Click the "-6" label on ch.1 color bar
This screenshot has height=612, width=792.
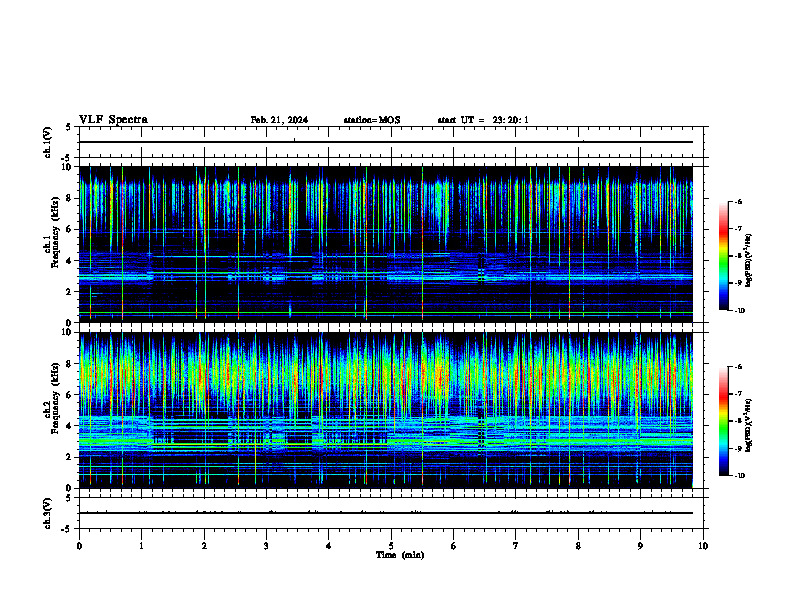point(738,201)
